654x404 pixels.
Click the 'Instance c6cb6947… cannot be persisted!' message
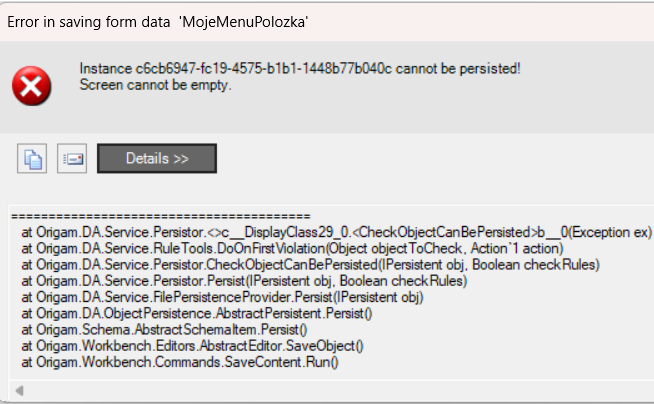click(x=300, y=68)
